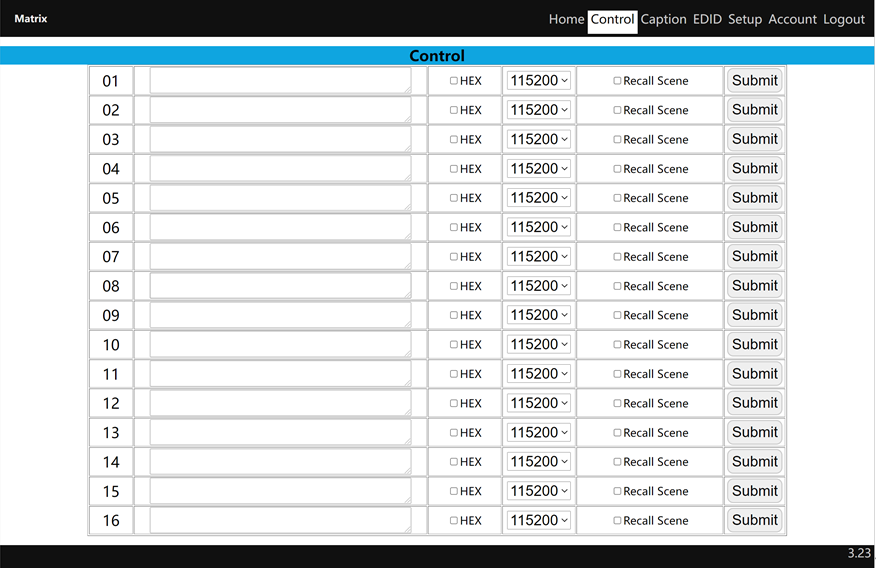The width and height of the screenshot is (876, 570).
Task: Go to the Caption page
Action: click(663, 20)
